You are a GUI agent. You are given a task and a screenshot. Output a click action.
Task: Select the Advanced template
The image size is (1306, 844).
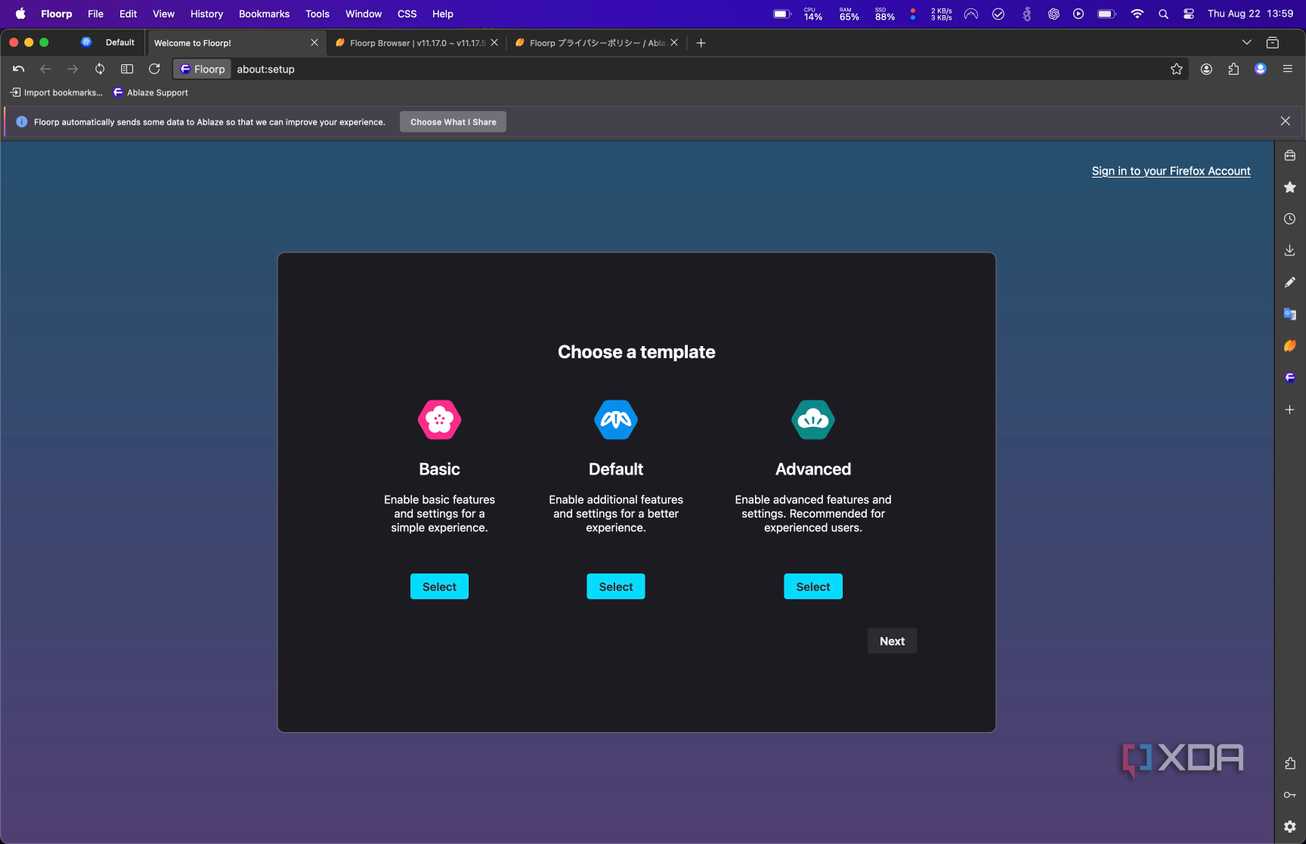click(813, 587)
